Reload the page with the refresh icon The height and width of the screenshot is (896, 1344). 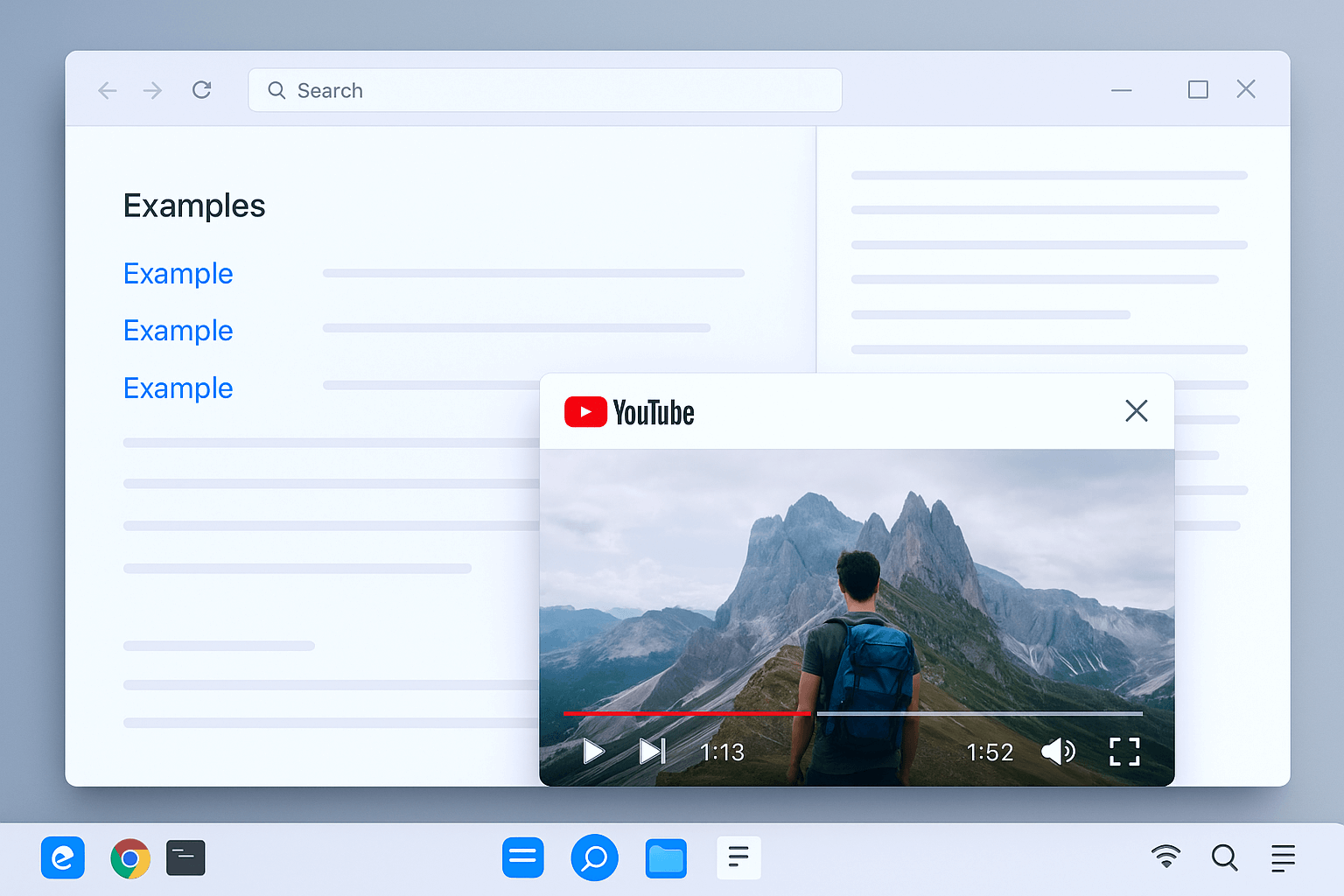(x=202, y=90)
